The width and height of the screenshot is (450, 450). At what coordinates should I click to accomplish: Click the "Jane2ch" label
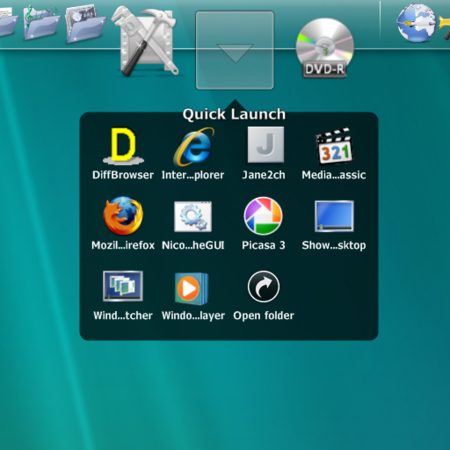pyautogui.click(x=264, y=175)
